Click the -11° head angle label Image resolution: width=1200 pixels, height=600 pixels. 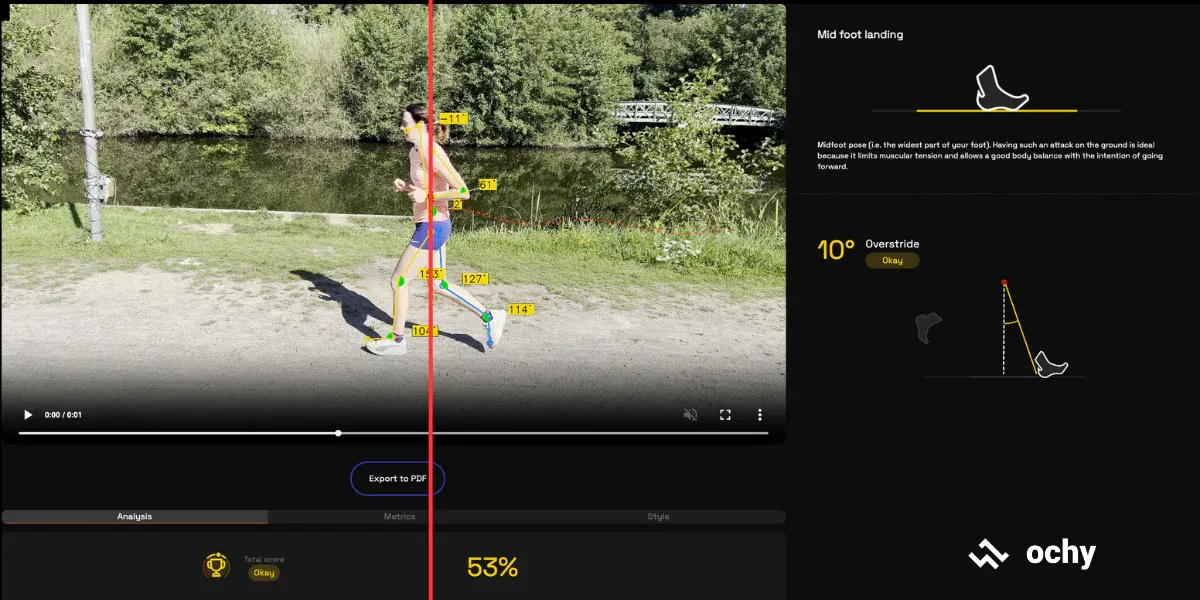click(x=453, y=119)
